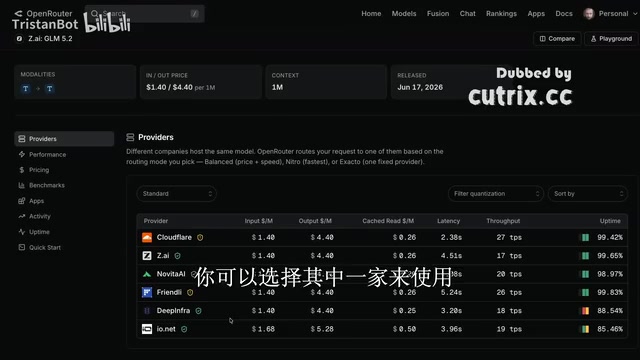This screenshot has height=360, width=640.
Task: Click the Cloudflare provider logo icon
Action: point(147,237)
